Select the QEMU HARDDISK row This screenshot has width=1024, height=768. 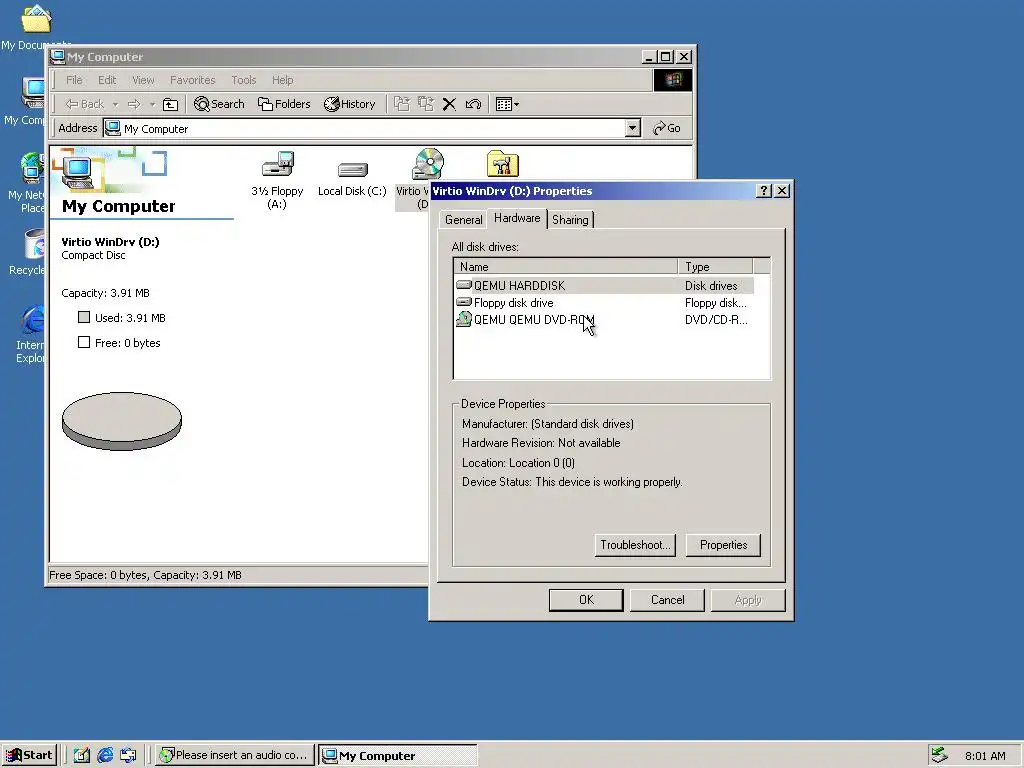click(604, 285)
